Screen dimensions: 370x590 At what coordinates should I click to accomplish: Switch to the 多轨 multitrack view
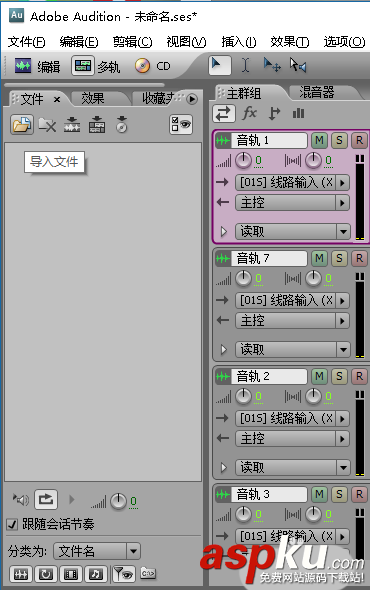pyautogui.click(x=96, y=67)
